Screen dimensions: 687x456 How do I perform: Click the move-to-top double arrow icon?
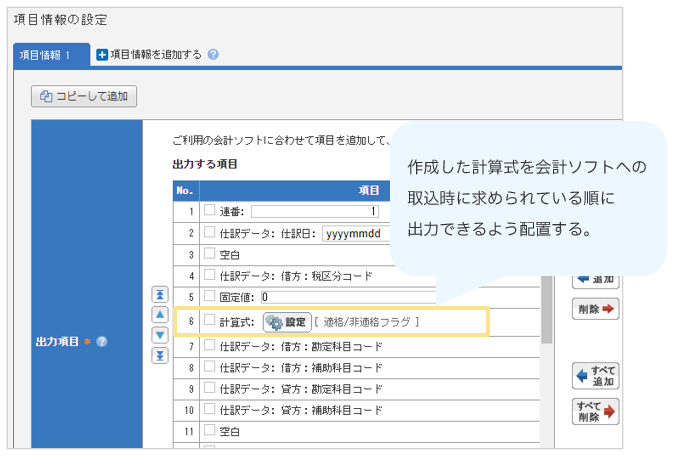(159, 294)
